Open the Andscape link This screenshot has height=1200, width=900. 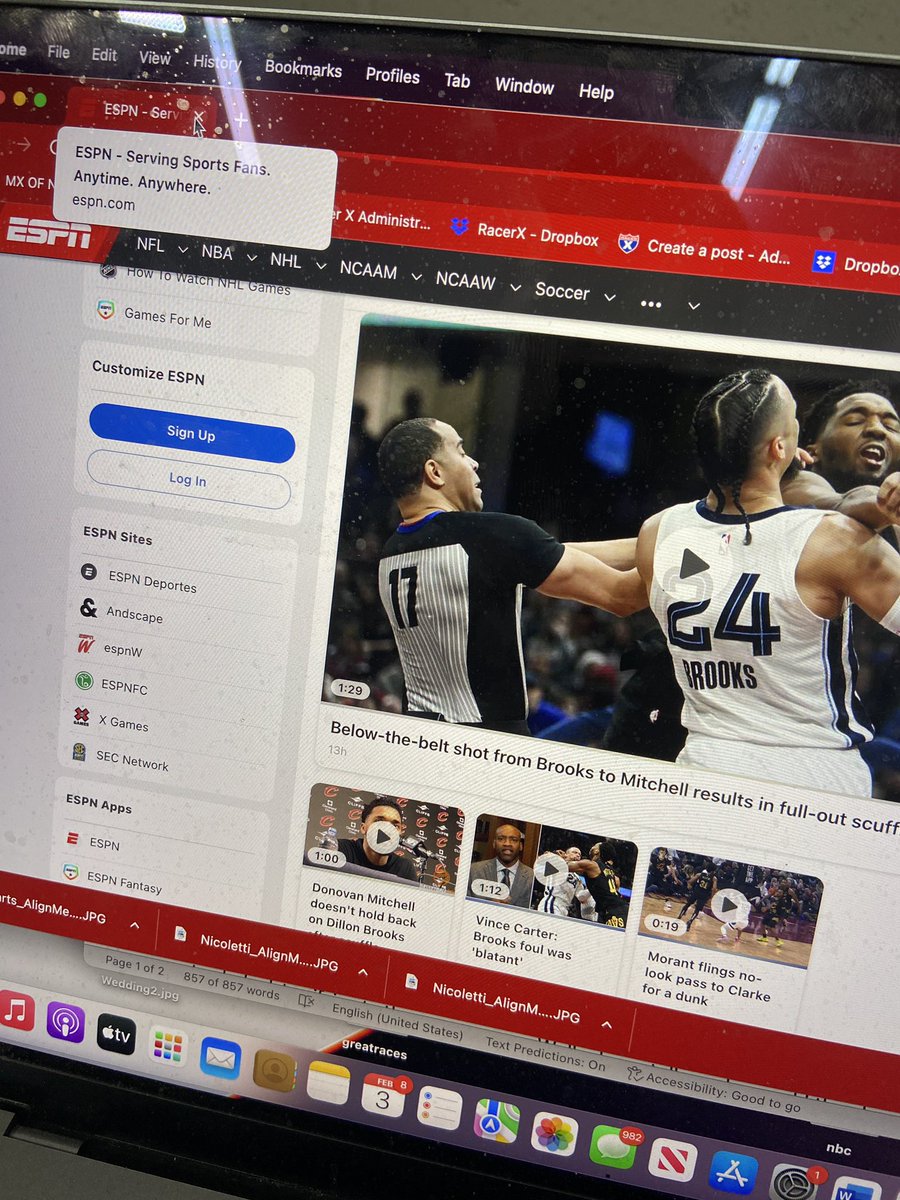coord(133,616)
